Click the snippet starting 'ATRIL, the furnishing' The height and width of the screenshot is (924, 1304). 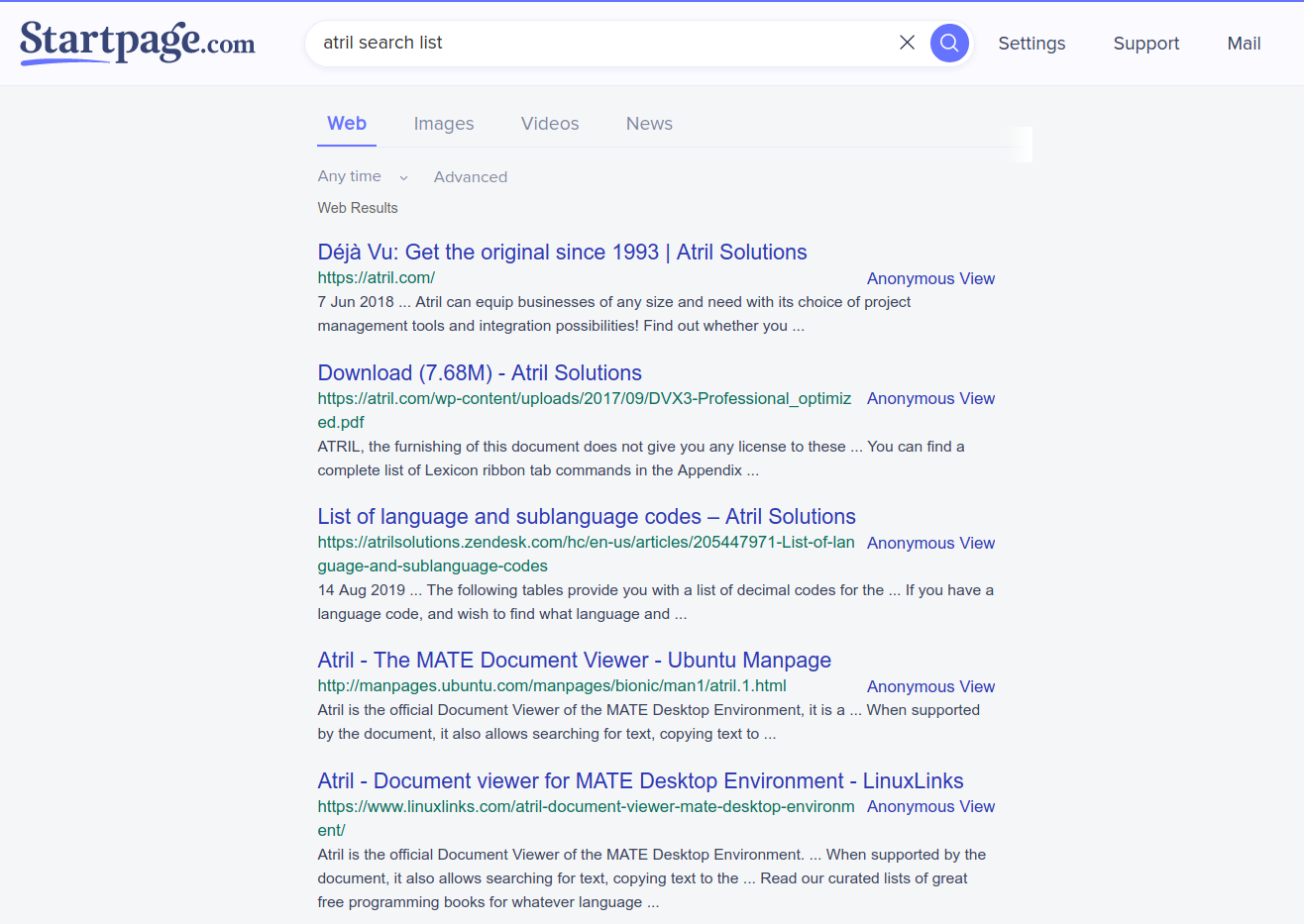tap(641, 459)
